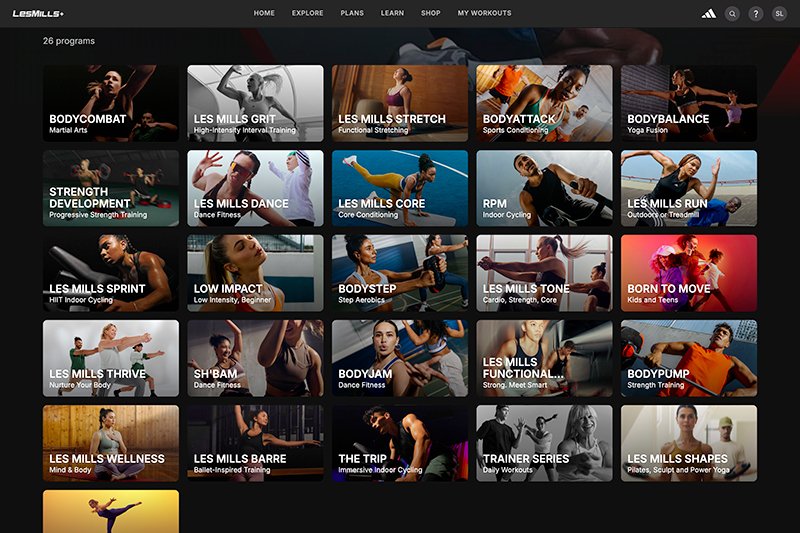
Task: Select the SH'BAM Dance Fitness program
Action: point(255,358)
